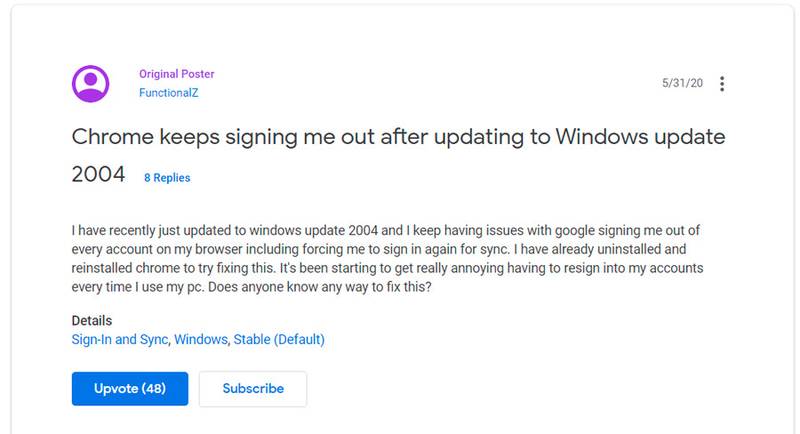Click the purple user avatar icon

coord(90,84)
